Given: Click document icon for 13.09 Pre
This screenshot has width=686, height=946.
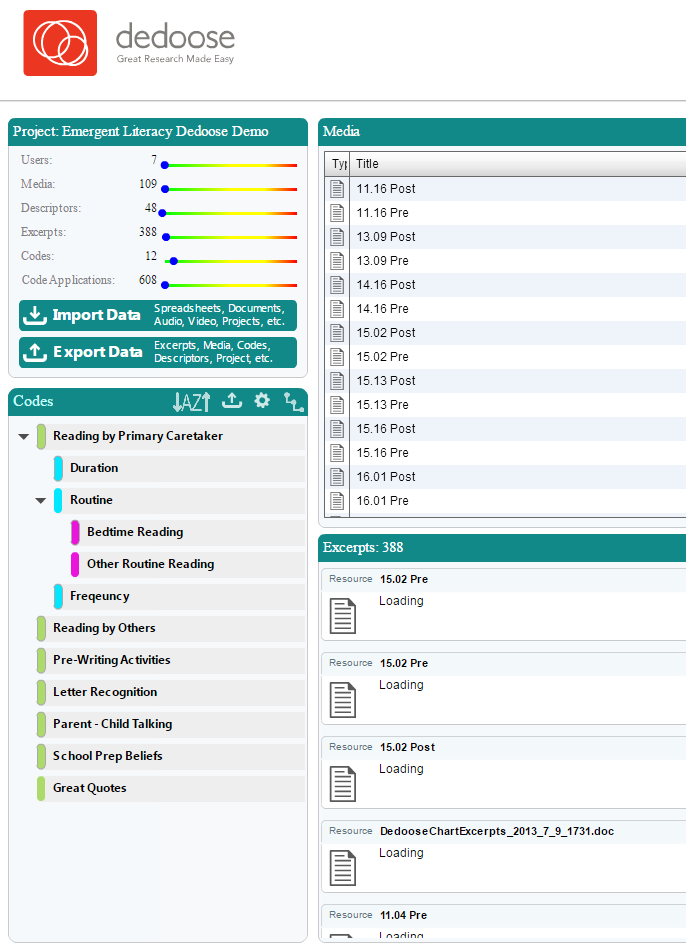Looking at the screenshot, I should point(337,261).
